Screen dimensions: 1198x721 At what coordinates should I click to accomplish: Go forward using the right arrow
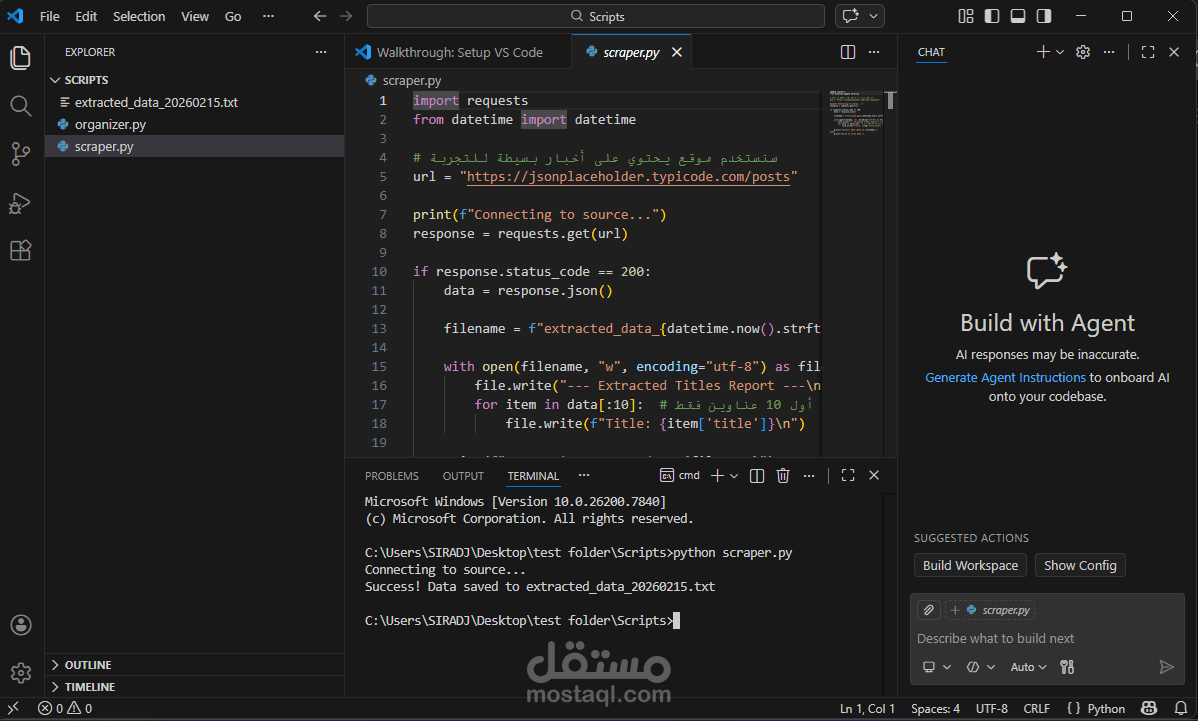[x=346, y=16]
